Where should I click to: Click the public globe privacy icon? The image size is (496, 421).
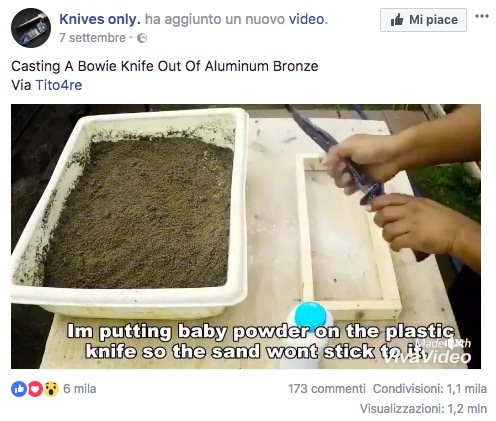[x=142, y=38]
